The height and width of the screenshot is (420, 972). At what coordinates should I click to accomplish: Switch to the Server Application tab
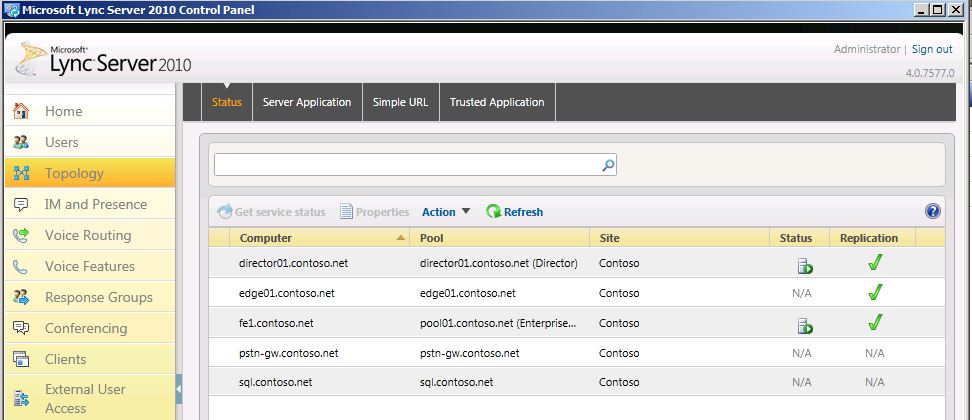tap(307, 102)
